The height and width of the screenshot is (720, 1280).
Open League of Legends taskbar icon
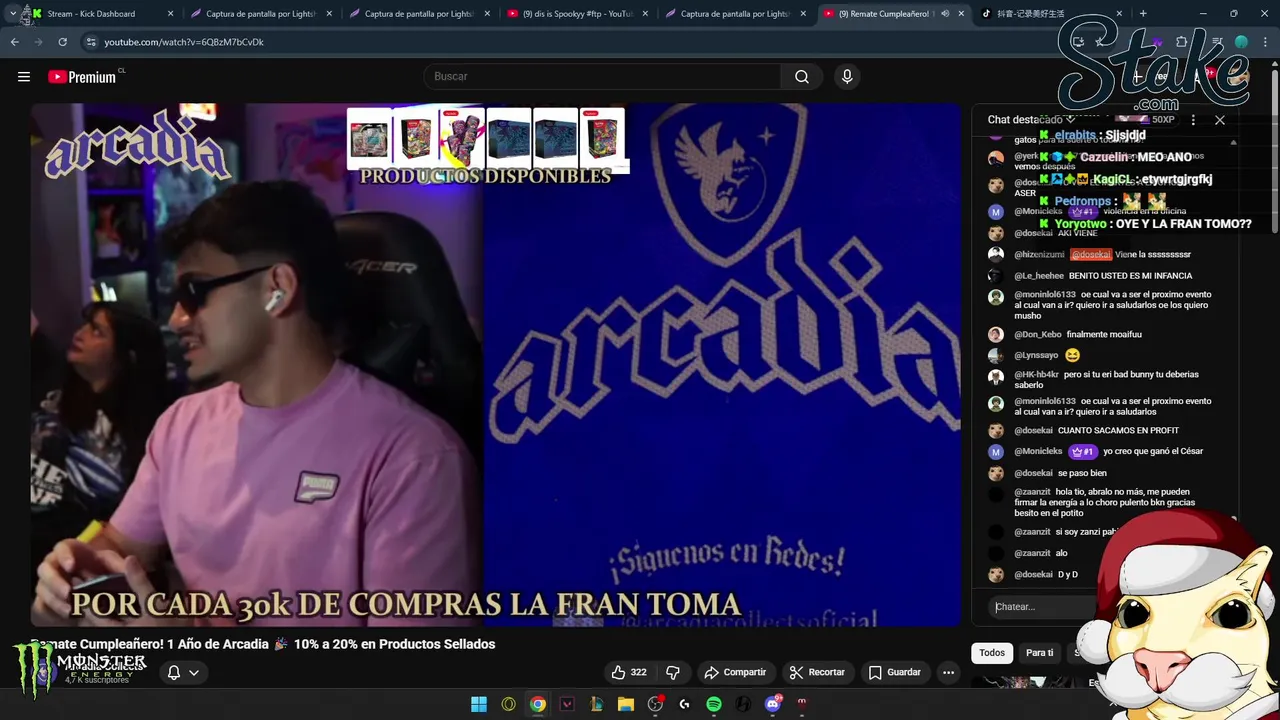click(597, 704)
